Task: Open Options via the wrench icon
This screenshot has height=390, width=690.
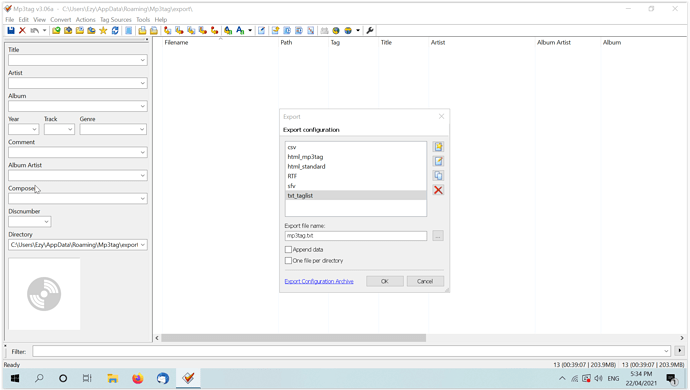Action: [x=370, y=30]
